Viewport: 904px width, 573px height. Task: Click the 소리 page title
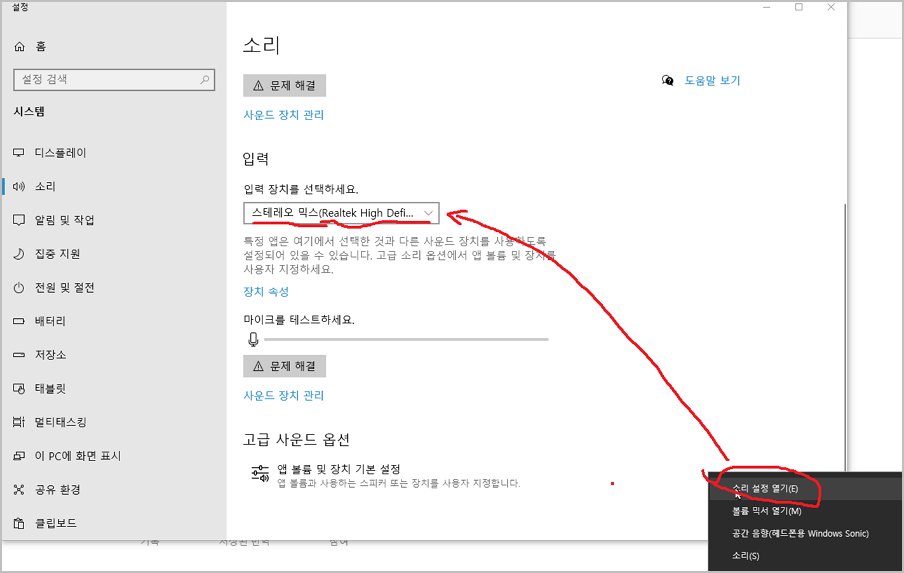tap(261, 45)
